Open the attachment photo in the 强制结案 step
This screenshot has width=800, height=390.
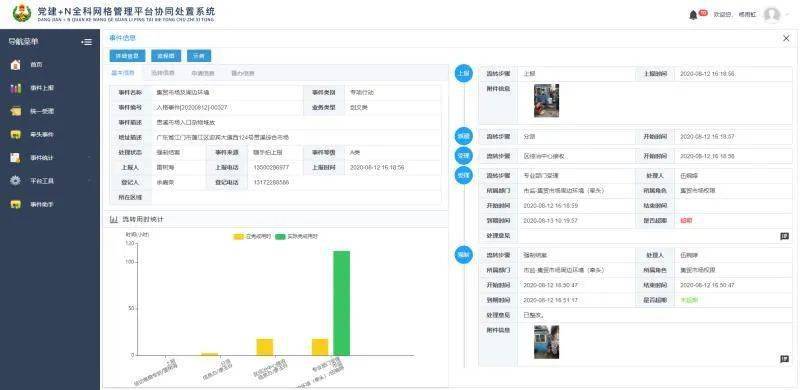546,342
